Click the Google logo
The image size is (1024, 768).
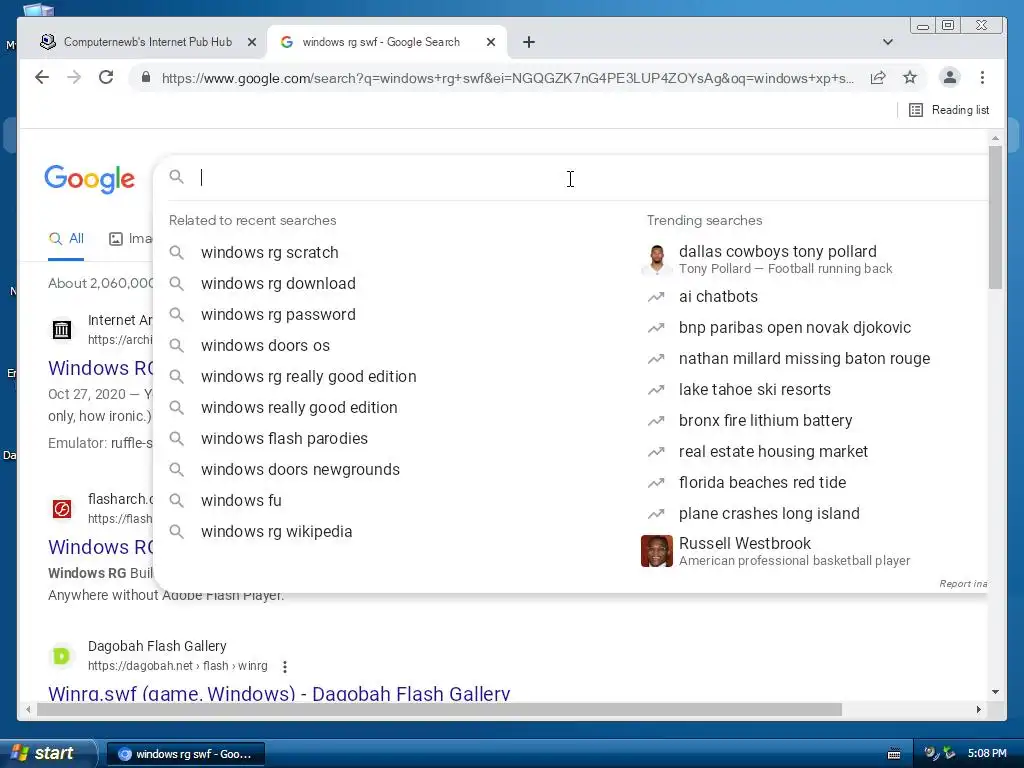pyautogui.click(x=89, y=178)
